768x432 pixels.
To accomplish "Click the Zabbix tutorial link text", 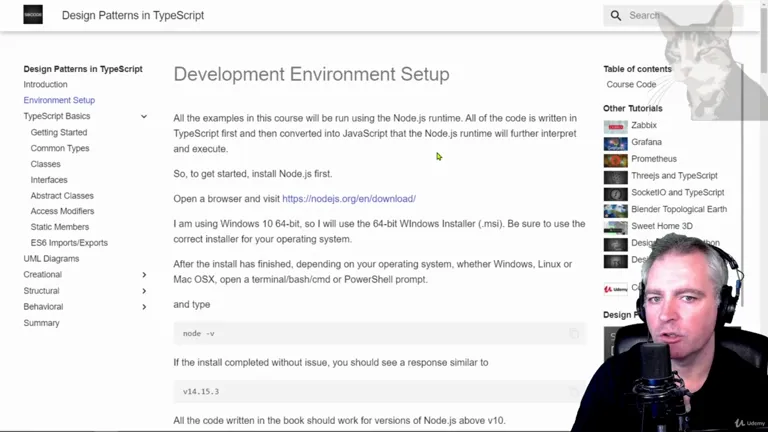I will pyautogui.click(x=644, y=125).
